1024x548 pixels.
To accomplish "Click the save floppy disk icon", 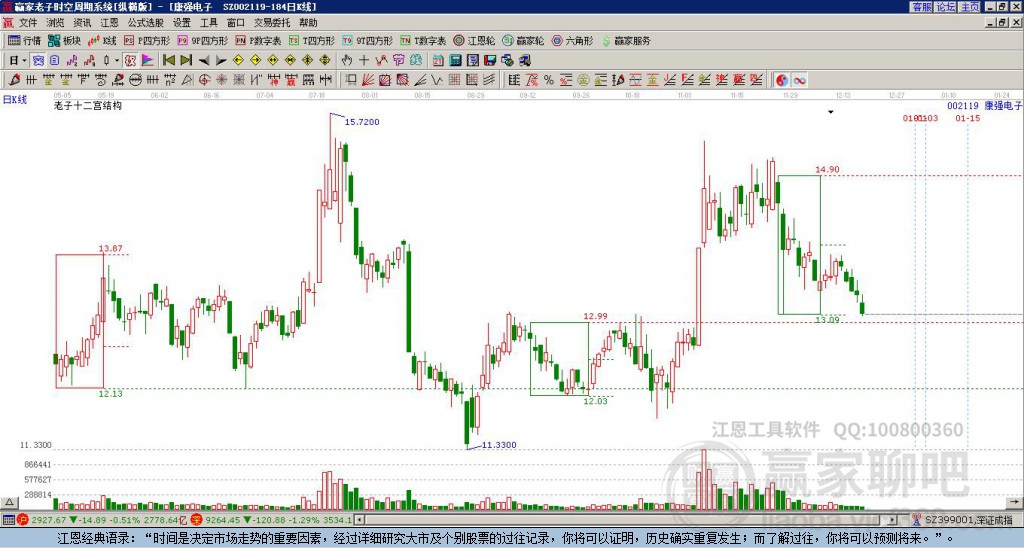I will pyautogui.click(x=490, y=61).
